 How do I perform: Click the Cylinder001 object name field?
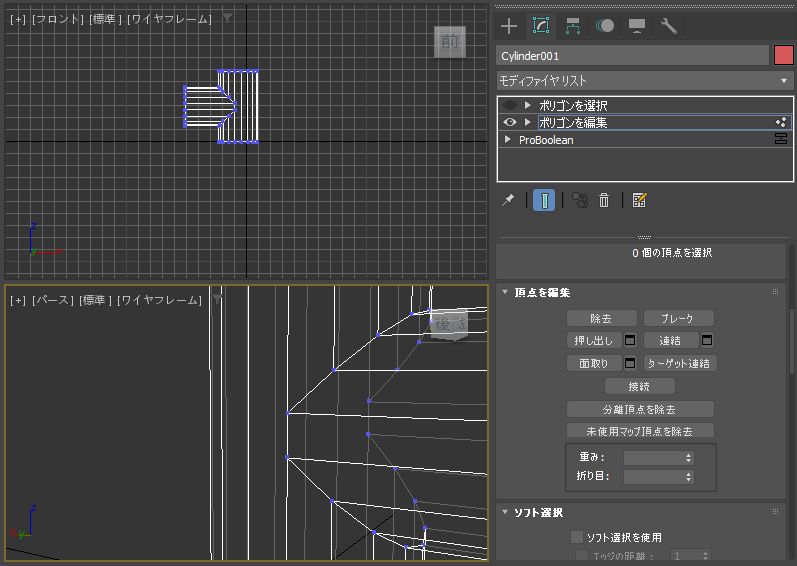point(632,56)
